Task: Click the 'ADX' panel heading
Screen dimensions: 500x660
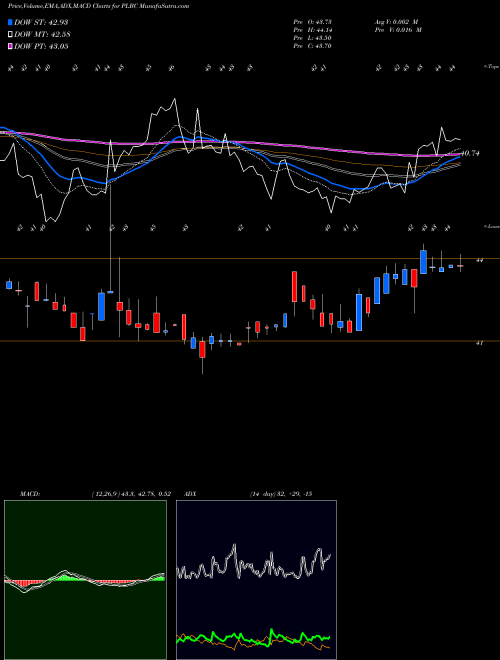Action: [x=190, y=494]
